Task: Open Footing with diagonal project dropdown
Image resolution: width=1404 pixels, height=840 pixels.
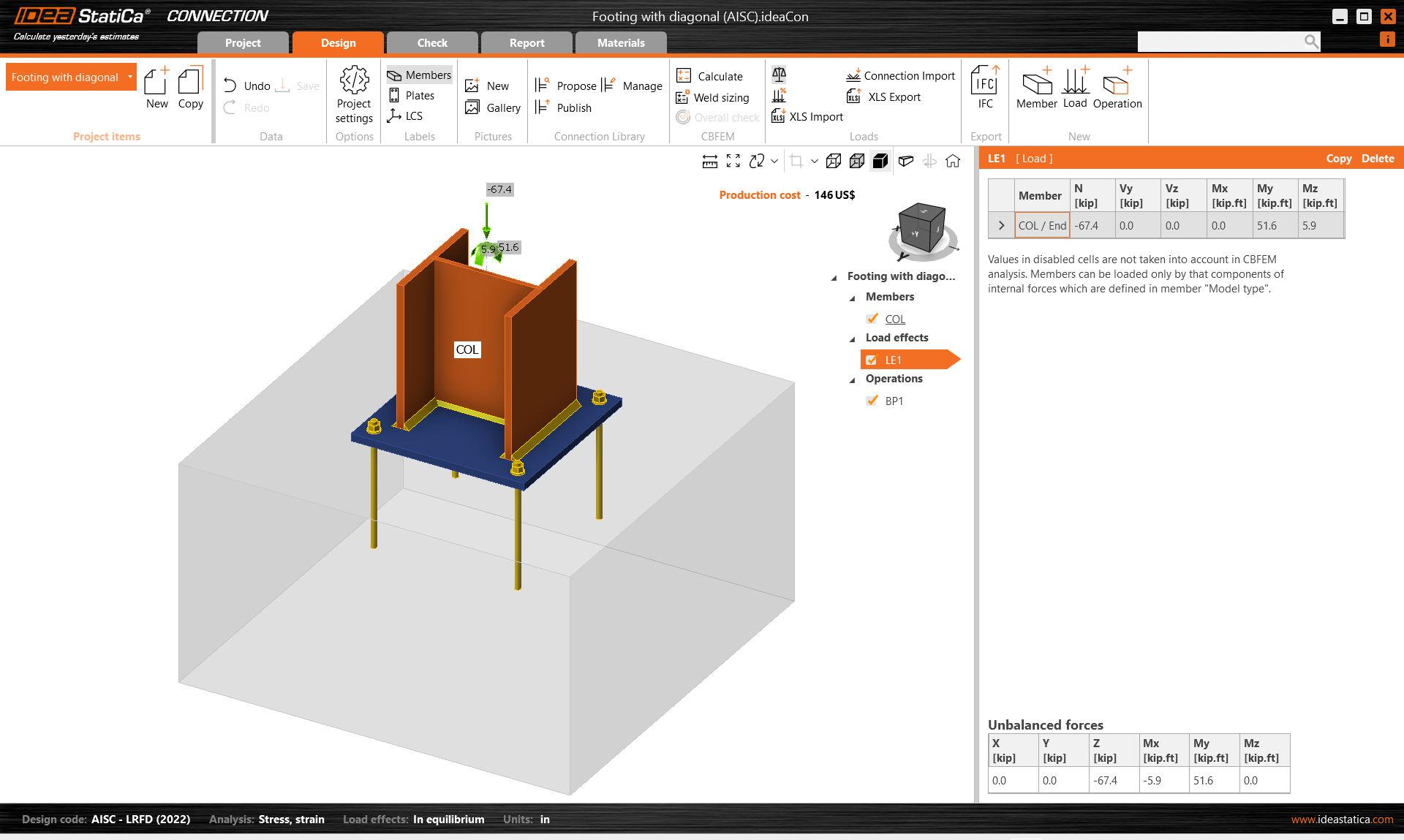Action: tap(130, 77)
